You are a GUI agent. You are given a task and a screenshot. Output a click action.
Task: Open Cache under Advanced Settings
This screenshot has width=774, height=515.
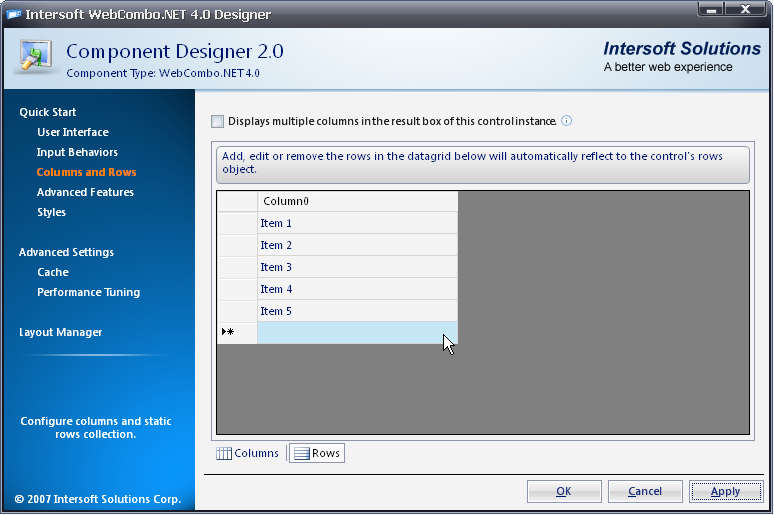tap(53, 272)
